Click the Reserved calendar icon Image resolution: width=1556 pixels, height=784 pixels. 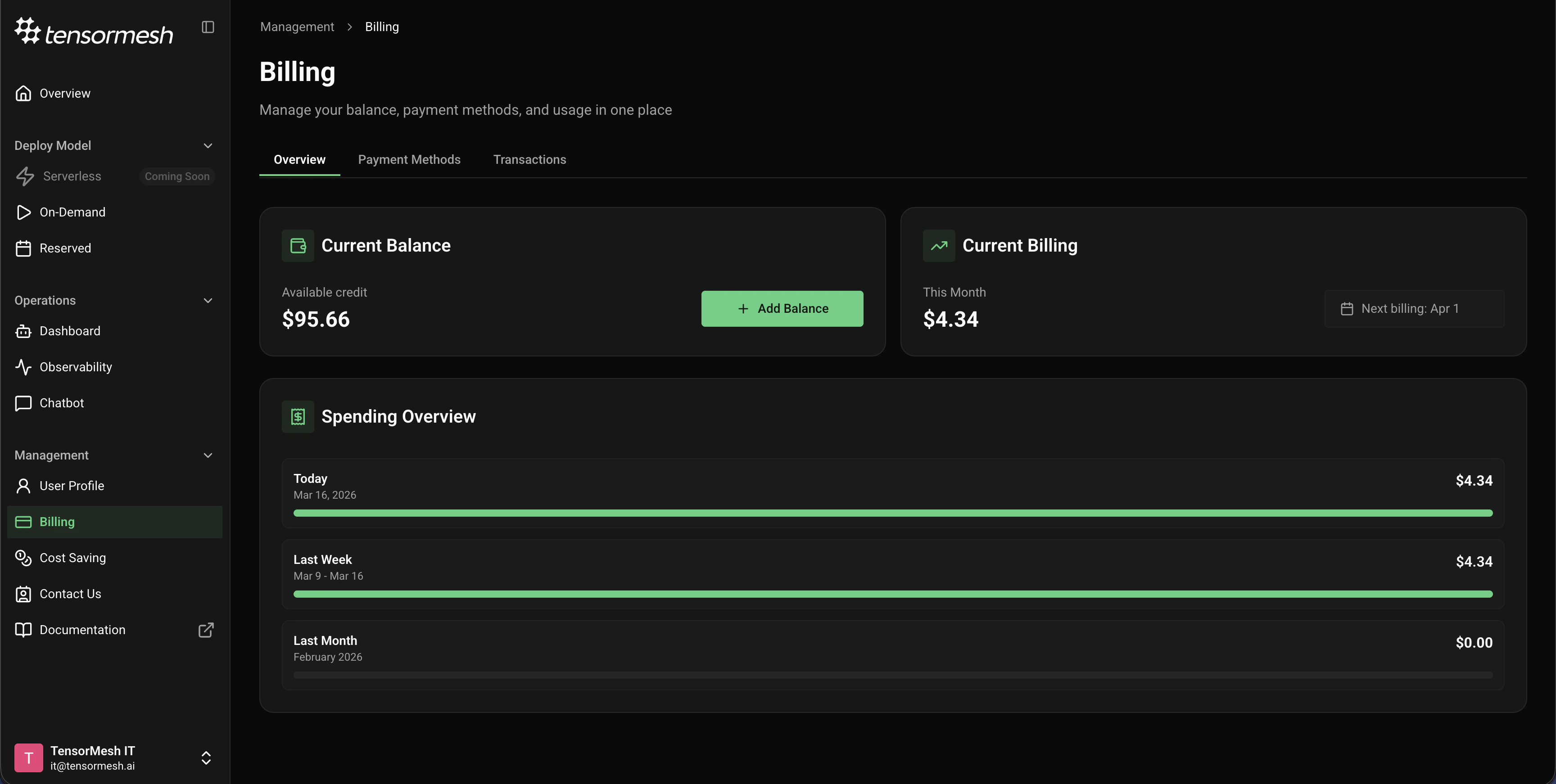[23, 248]
